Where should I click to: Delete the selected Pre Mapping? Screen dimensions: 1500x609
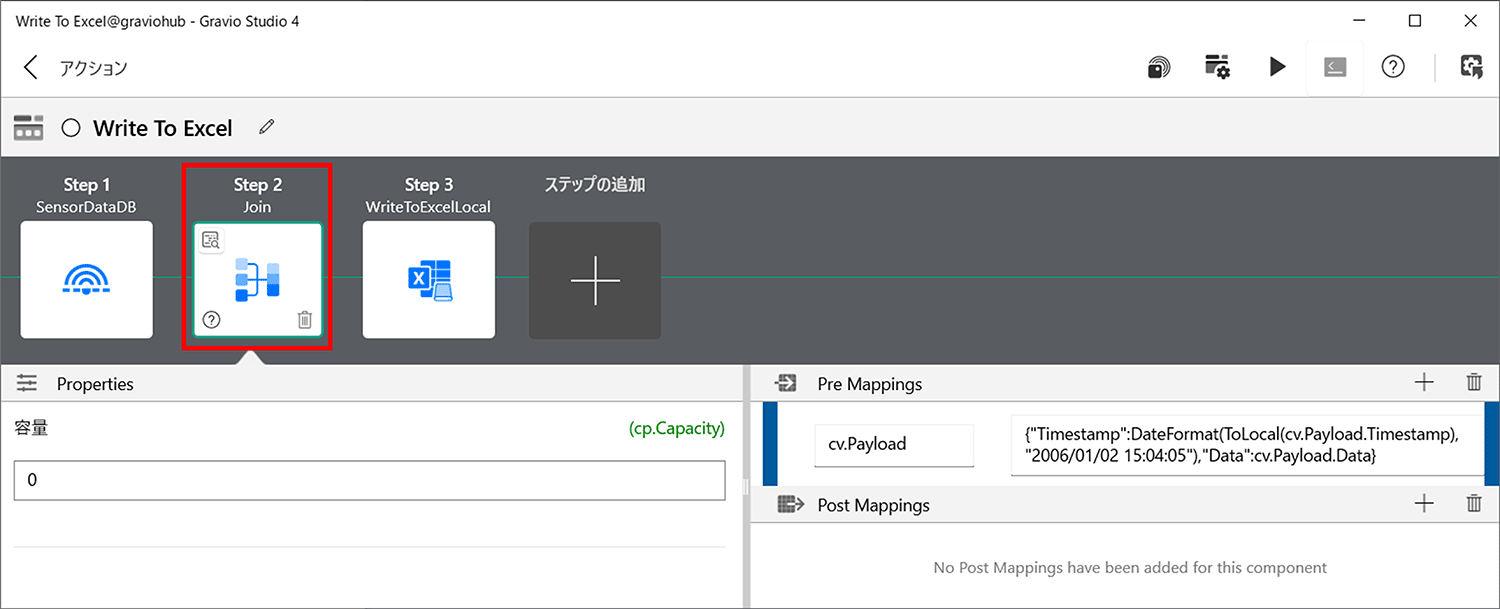click(x=1474, y=382)
